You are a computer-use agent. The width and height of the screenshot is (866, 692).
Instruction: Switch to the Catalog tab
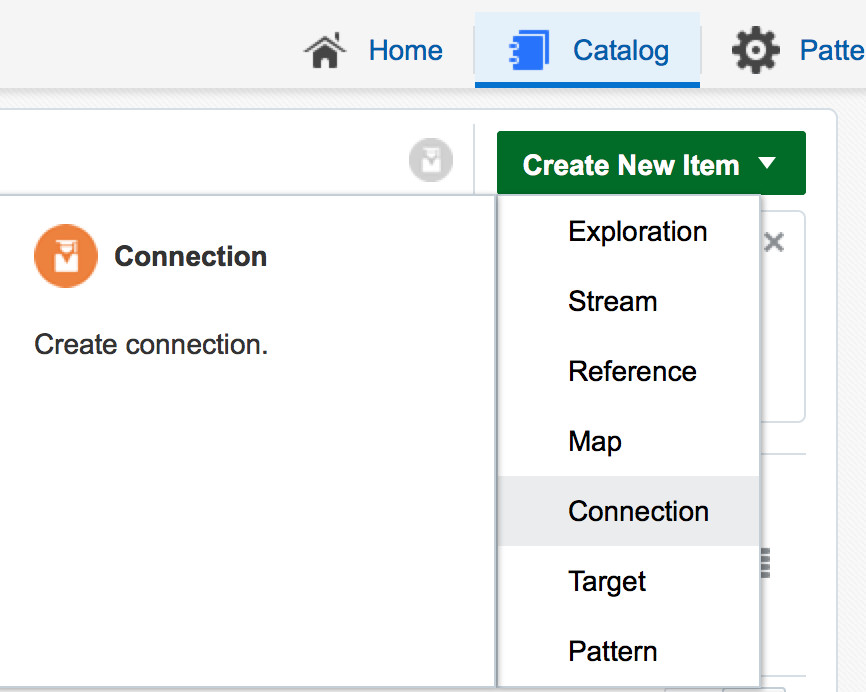click(587, 50)
